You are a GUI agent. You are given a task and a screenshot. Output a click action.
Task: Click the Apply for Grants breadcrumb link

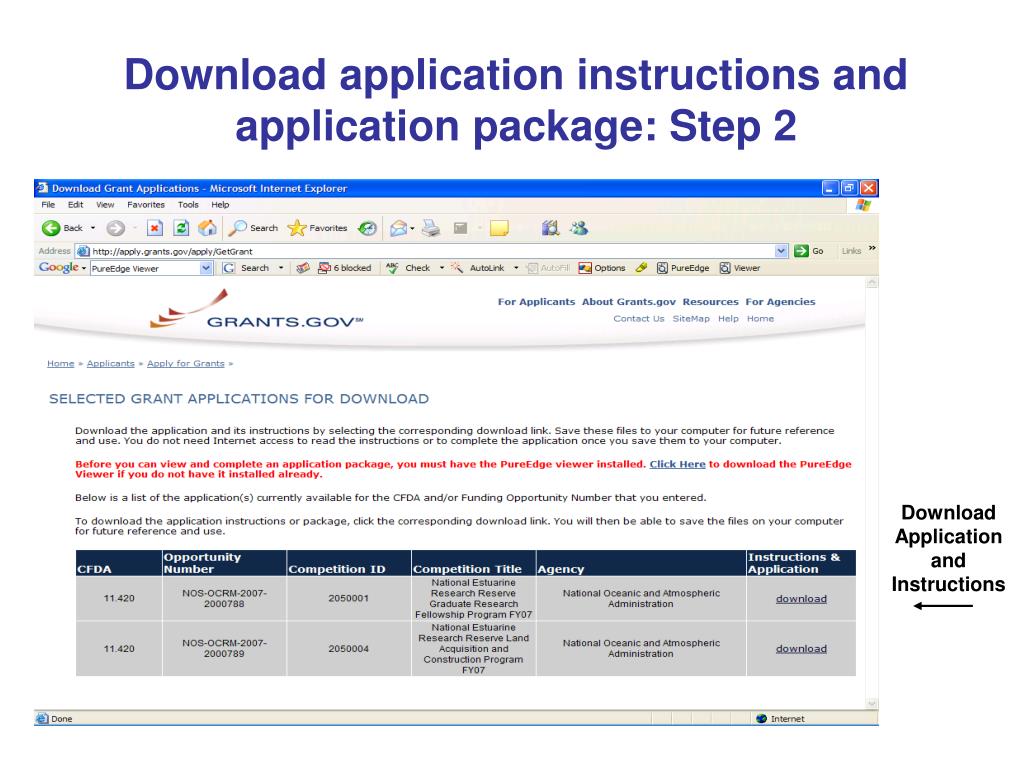[185, 364]
